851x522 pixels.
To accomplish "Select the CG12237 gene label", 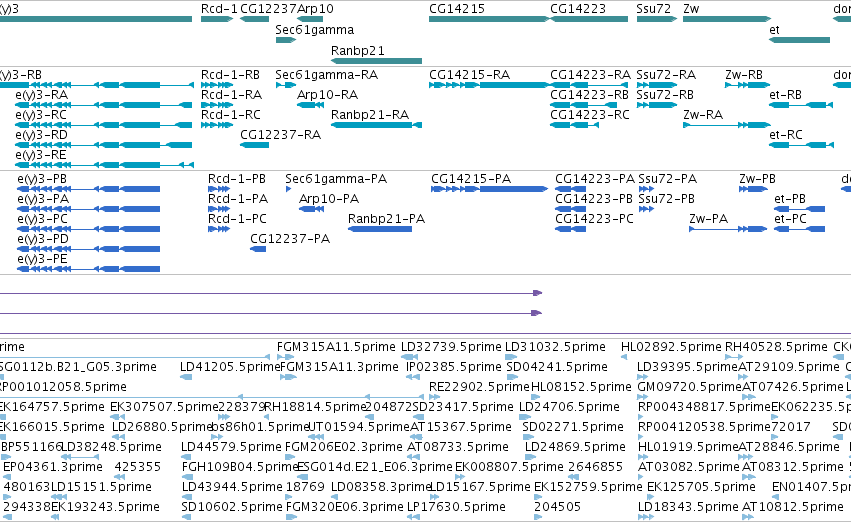I will [x=268, y=9].
